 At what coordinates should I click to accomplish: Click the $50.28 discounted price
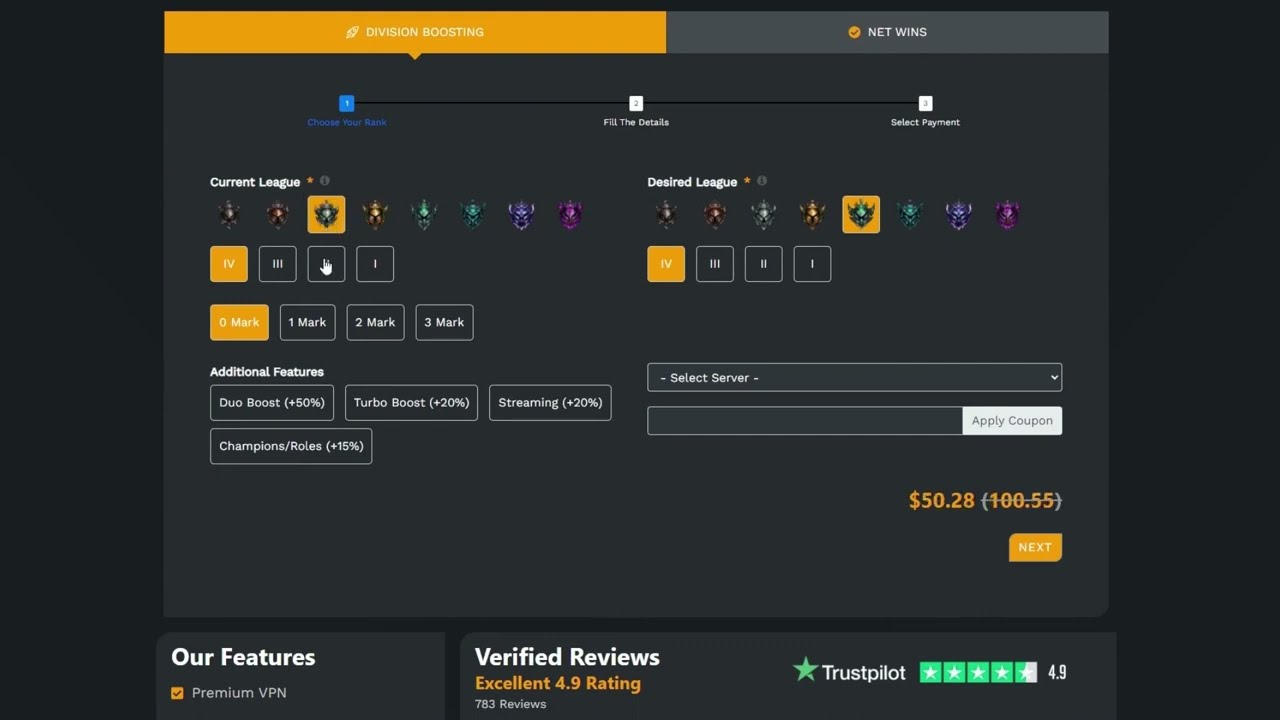click(x=941, y=501)
